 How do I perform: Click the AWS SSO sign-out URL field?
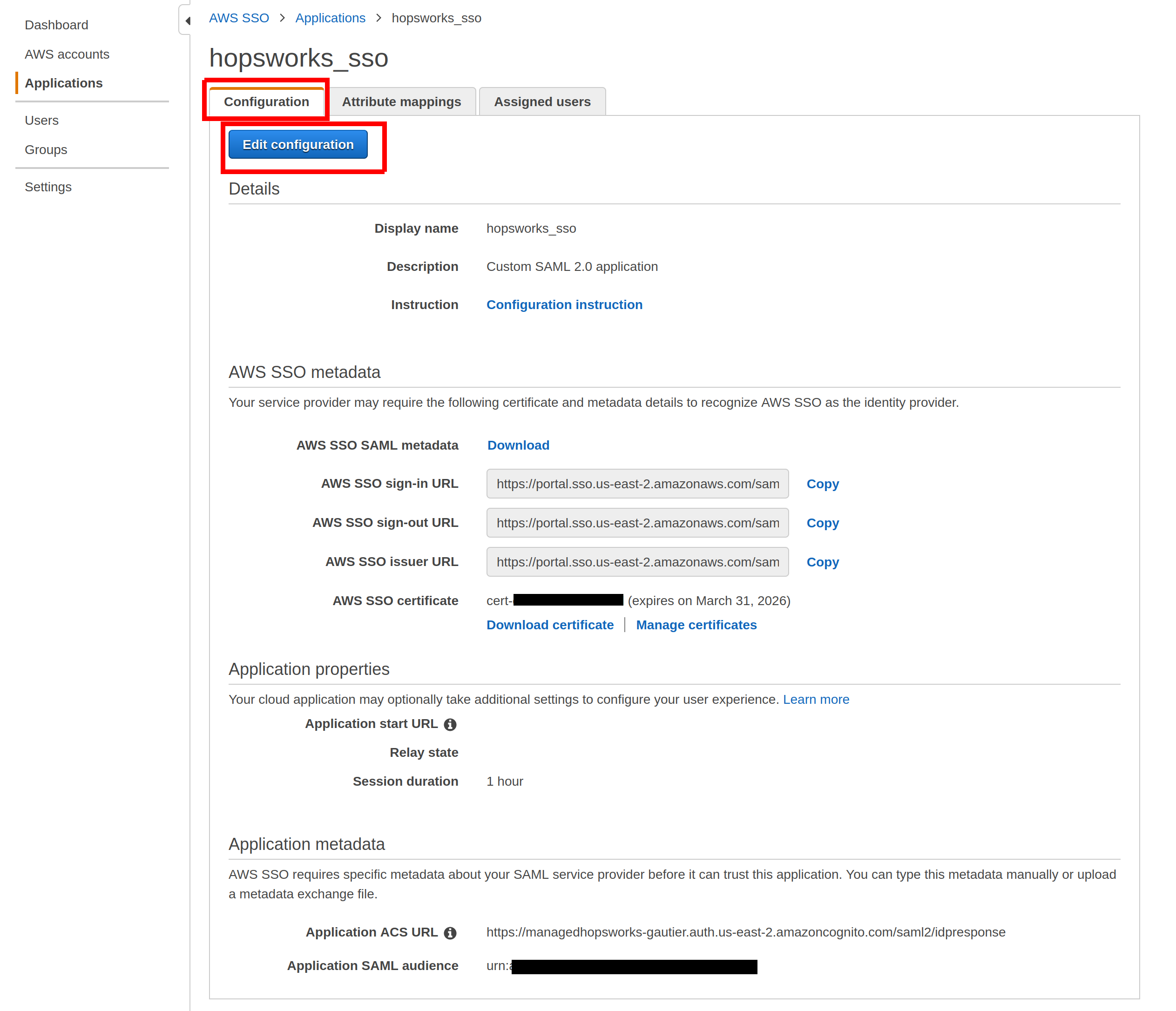click(637, 523)
